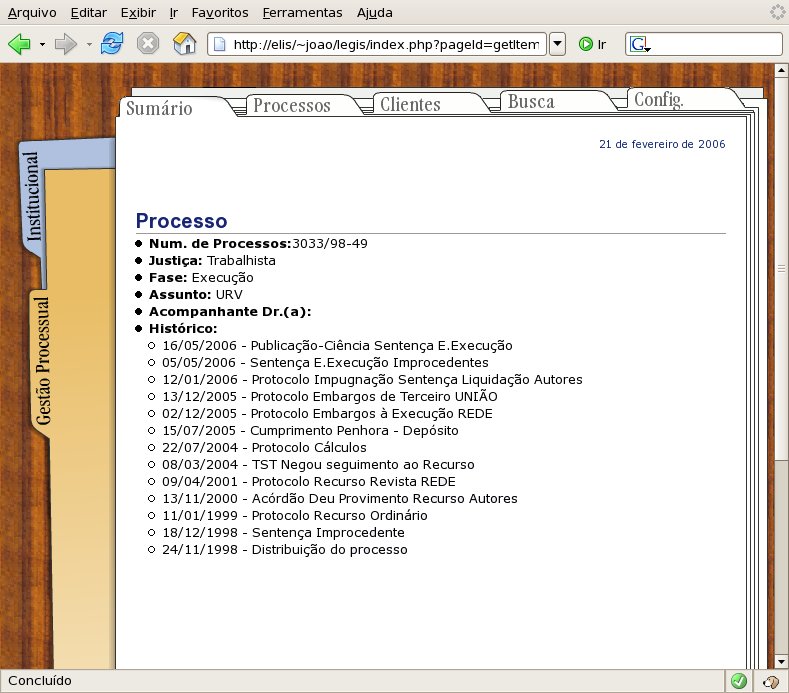The width and height of the screenshot is (789, 693).
Task: Switch to the Clientes tab
Action: [x=410, y=105]
